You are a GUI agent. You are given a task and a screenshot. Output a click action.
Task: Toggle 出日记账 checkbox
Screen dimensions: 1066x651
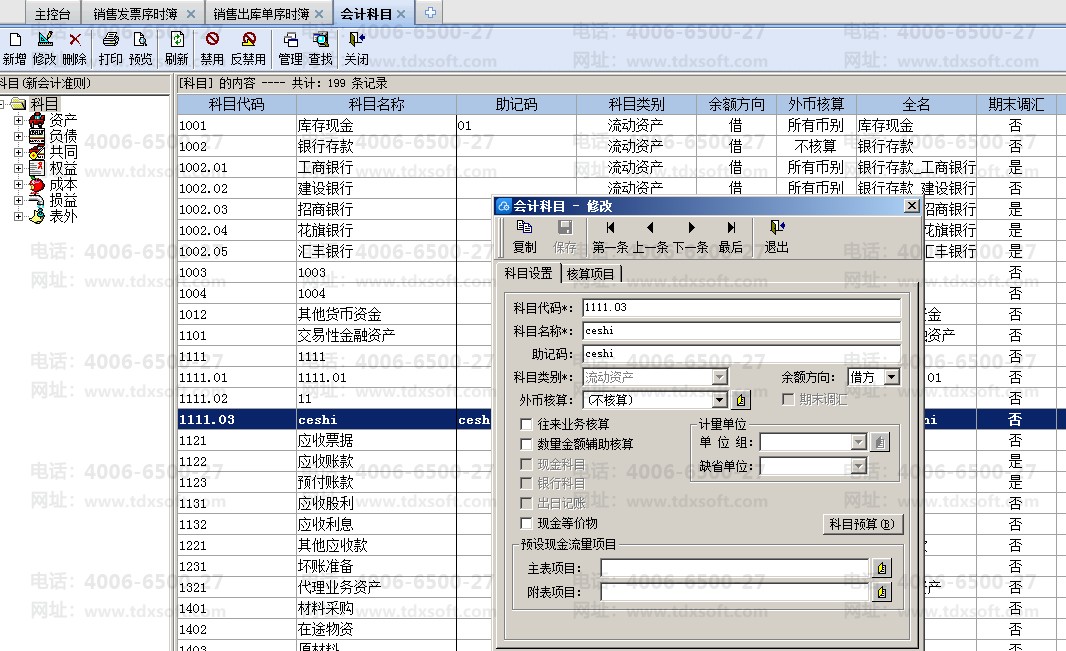point(526,503)
